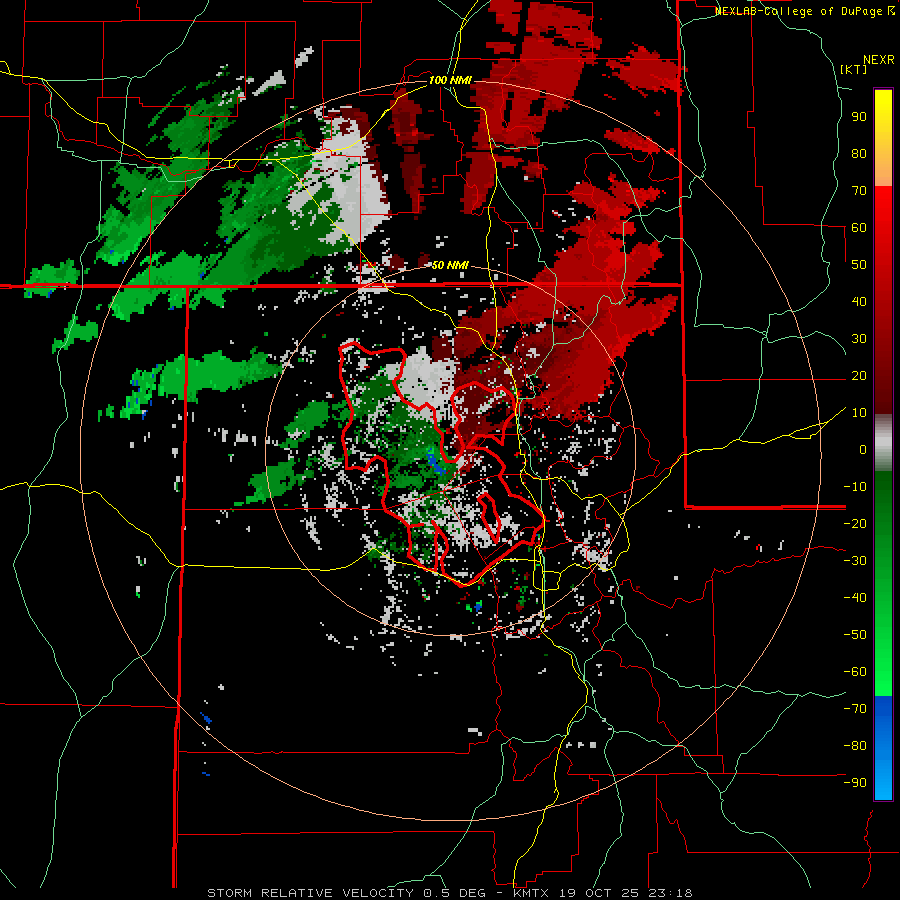Click the 80 value on the velocity scale
Screen dimensions: 900x900
859,154
